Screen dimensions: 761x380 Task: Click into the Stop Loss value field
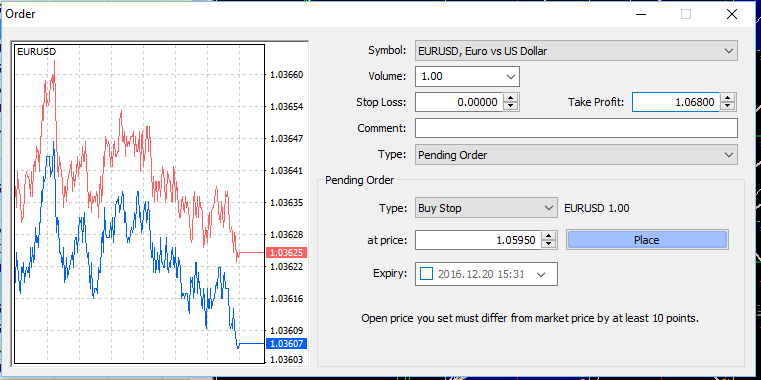pos(459,102)
